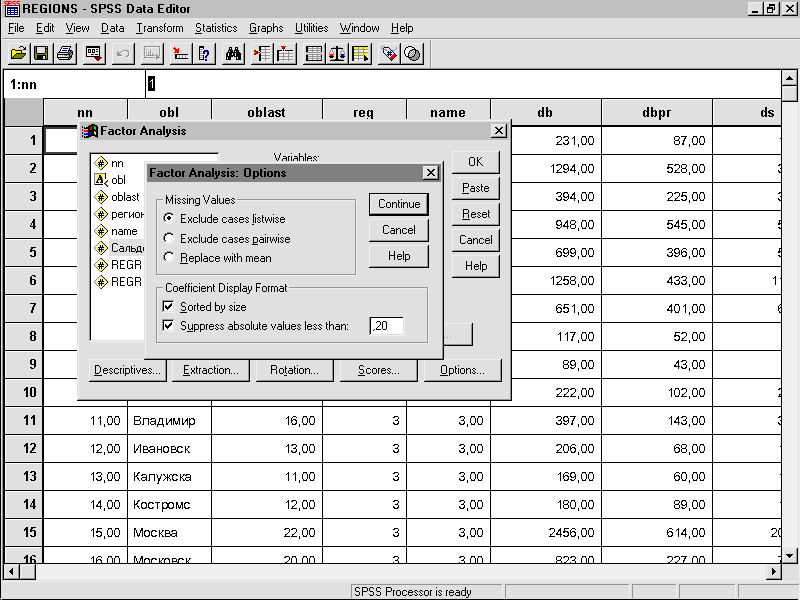
Task: Click Help in the Factor Analysis dialog
Action: click(476, 266)
